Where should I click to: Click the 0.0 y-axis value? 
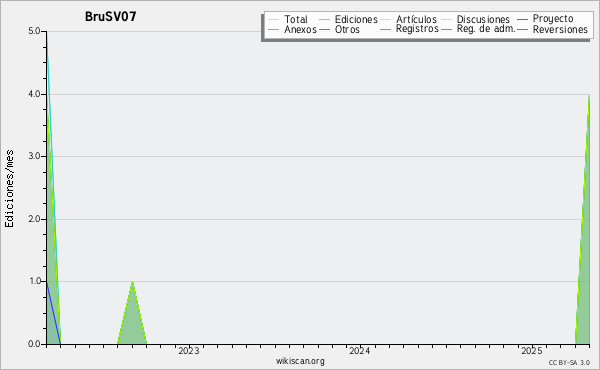[x=34, y=344]
